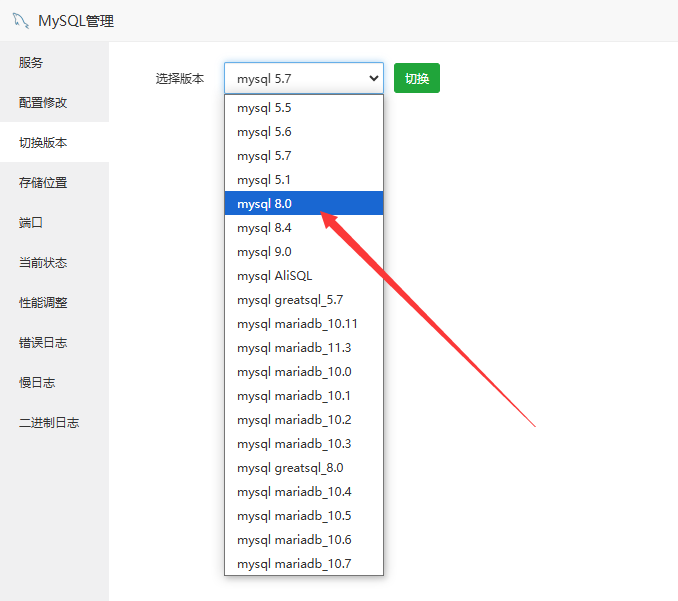
Task: Select the highlighted mysql 8.0 option
Action: (304, 204)
